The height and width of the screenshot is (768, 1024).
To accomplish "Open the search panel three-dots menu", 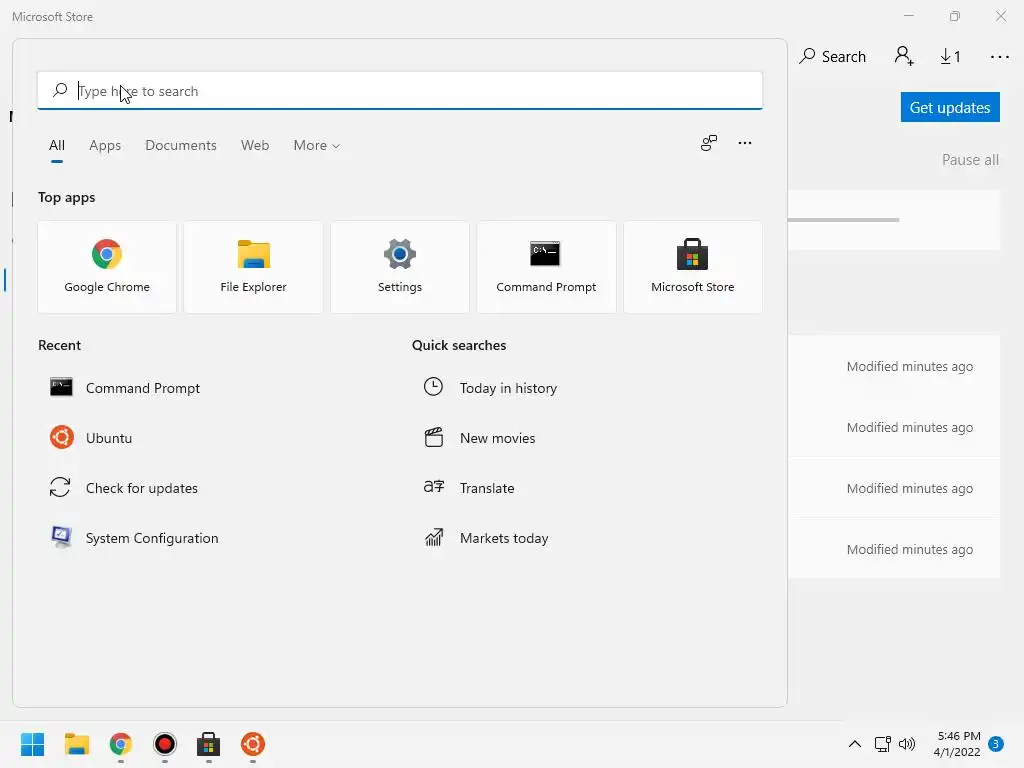I will [744, 143].
